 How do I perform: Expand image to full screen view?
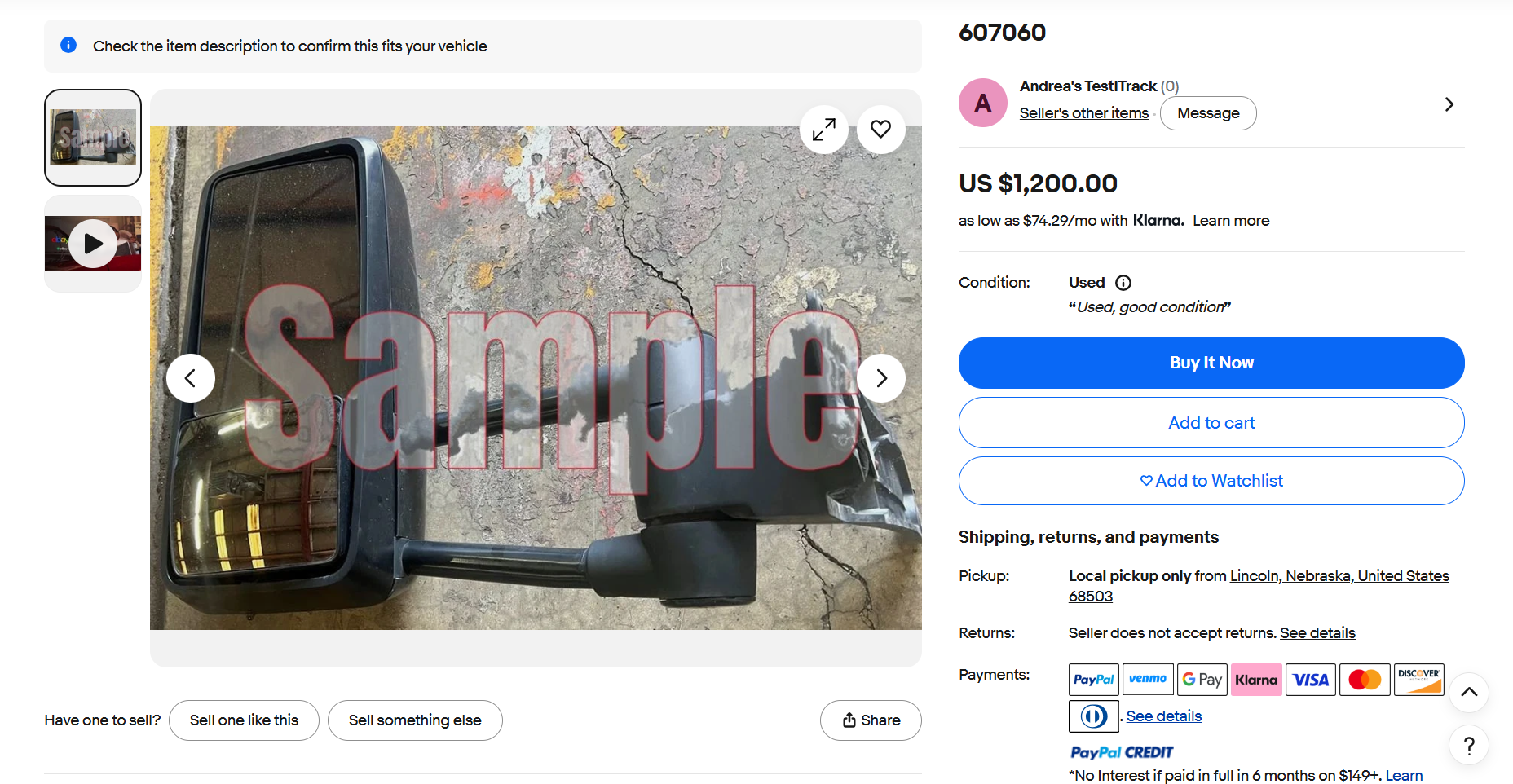click(x=824, y=130)
